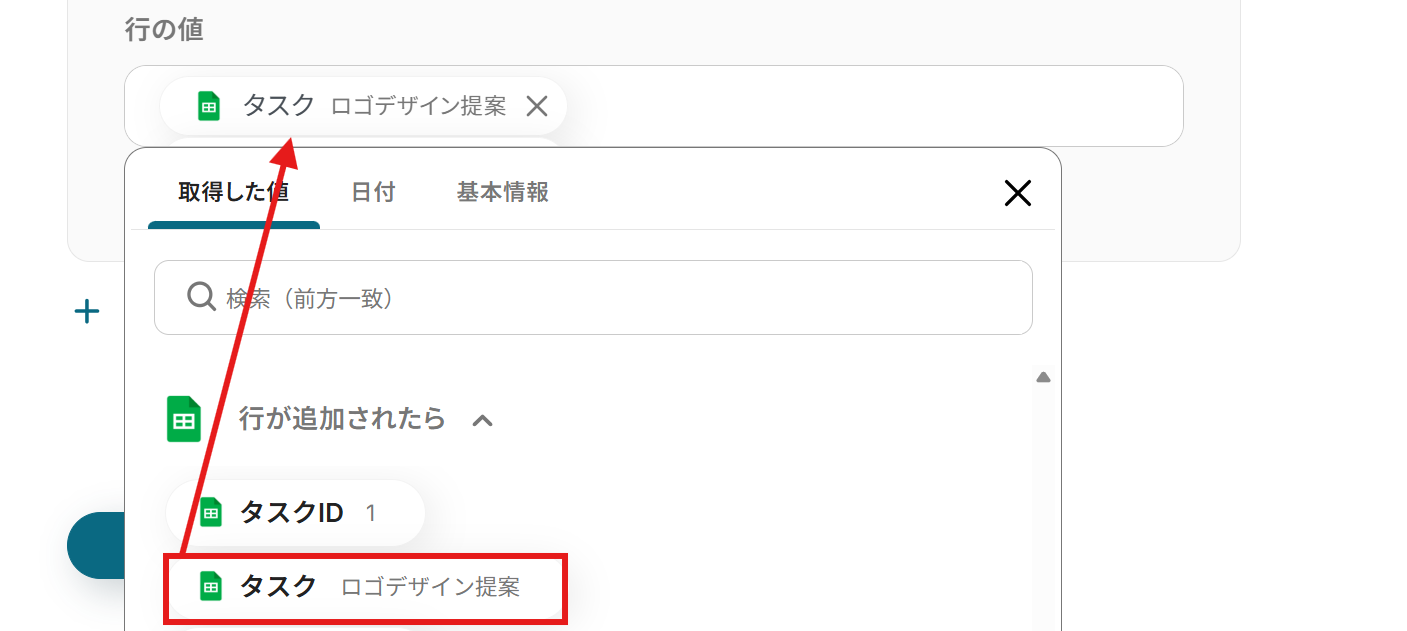Viewport: 1407px width, 631px height.
Task: Click the partially hidden teal button at bottom left
Action: click(x=95, y=545)
